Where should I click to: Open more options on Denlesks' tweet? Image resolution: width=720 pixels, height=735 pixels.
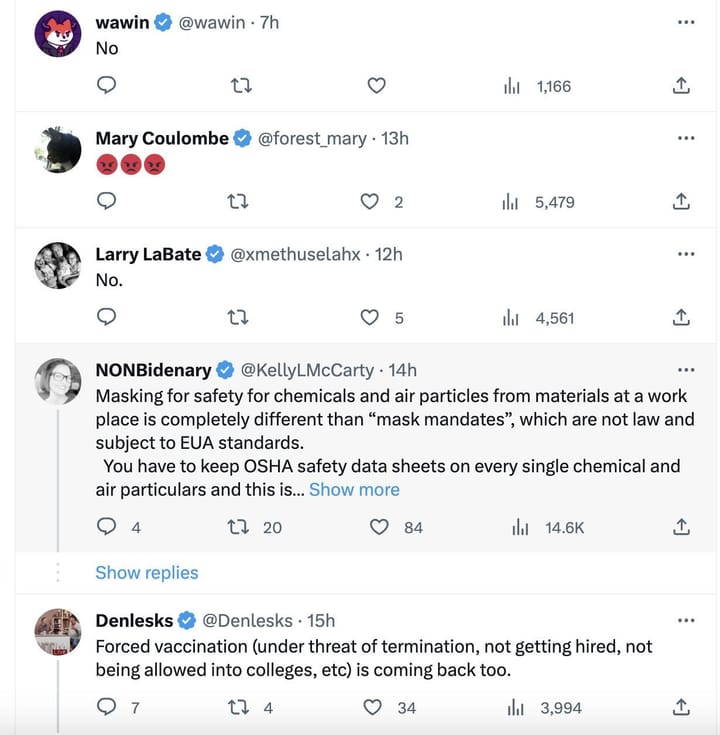[685, 621]
